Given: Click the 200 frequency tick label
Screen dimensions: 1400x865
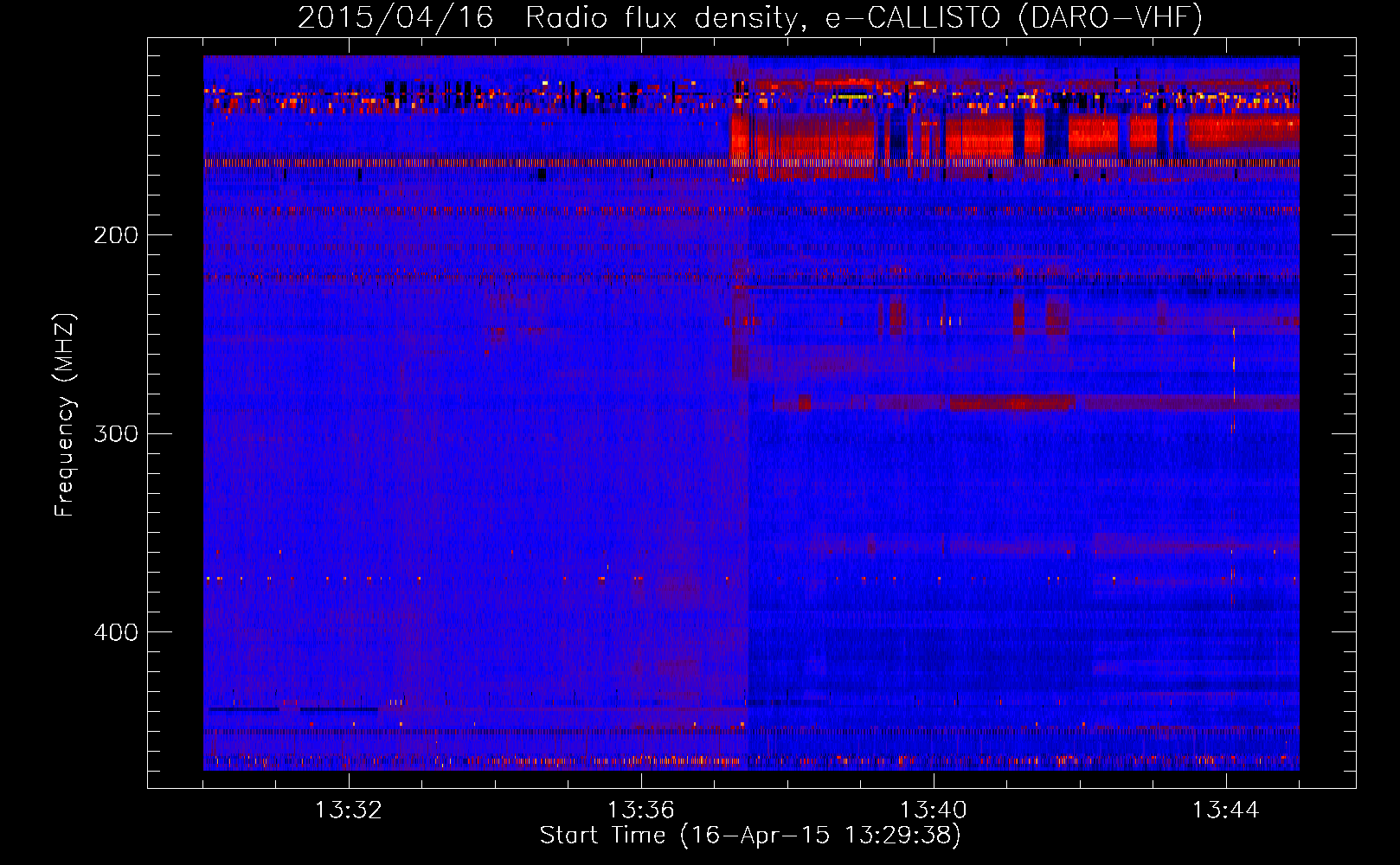Looking at the screenshot, I should point(116,235).
